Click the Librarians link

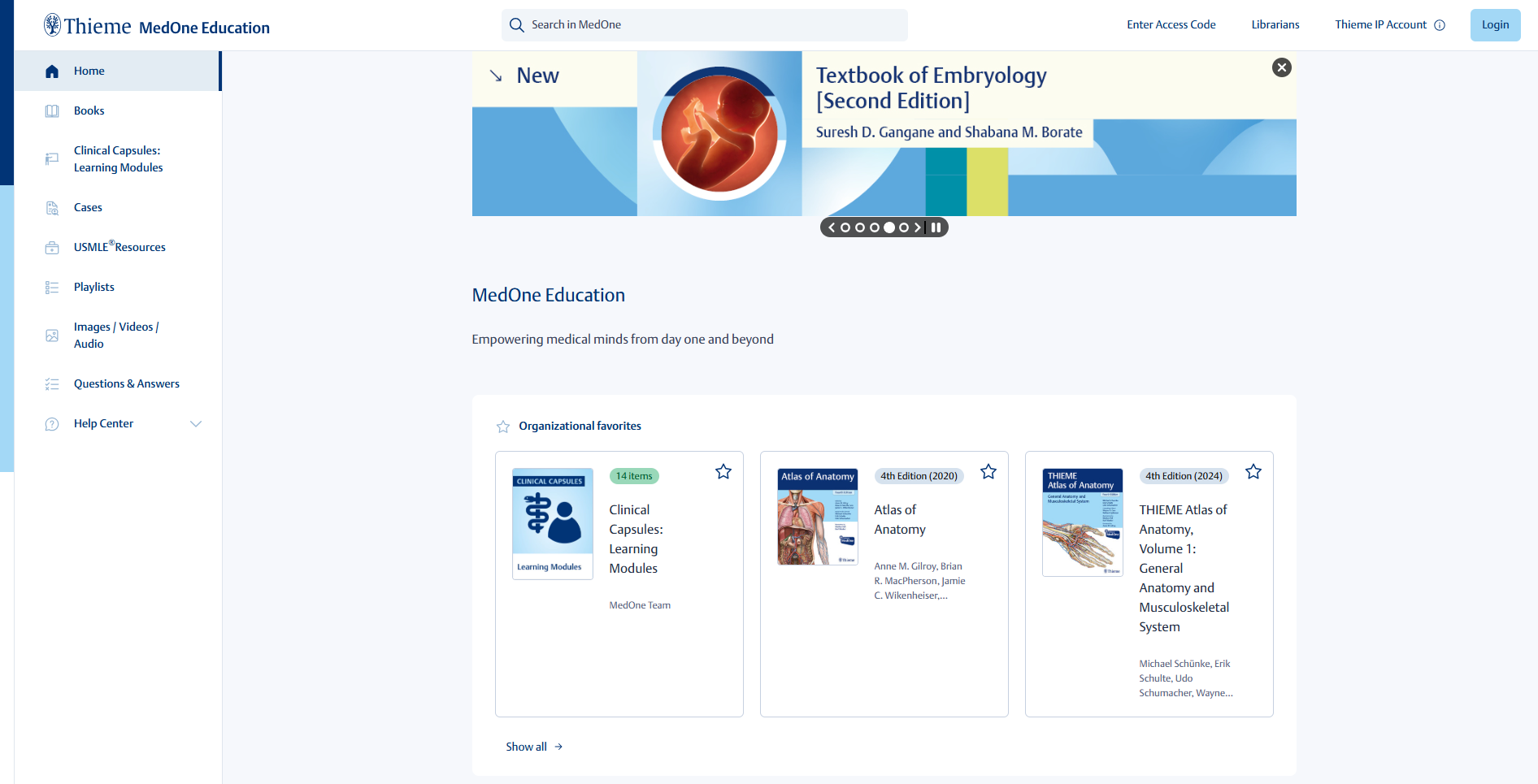pyautogui.click(x=1275, y=25)
